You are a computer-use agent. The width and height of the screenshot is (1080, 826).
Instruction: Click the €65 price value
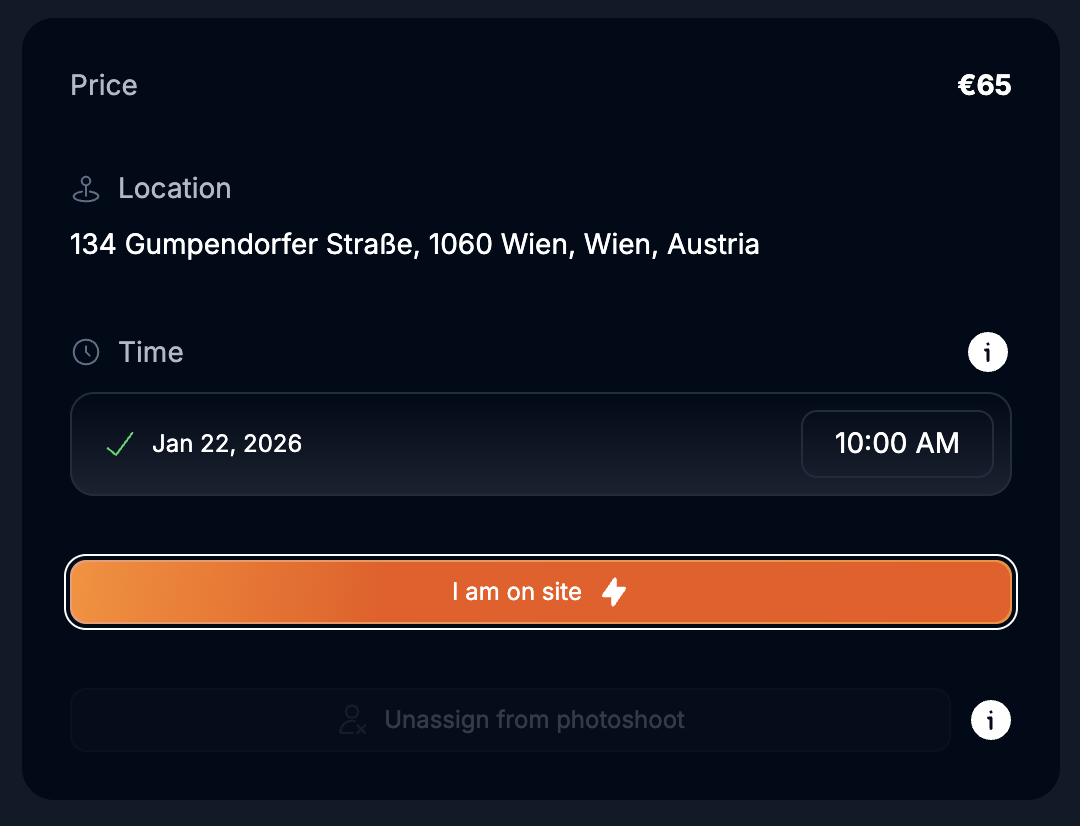[x=984, y=85]
